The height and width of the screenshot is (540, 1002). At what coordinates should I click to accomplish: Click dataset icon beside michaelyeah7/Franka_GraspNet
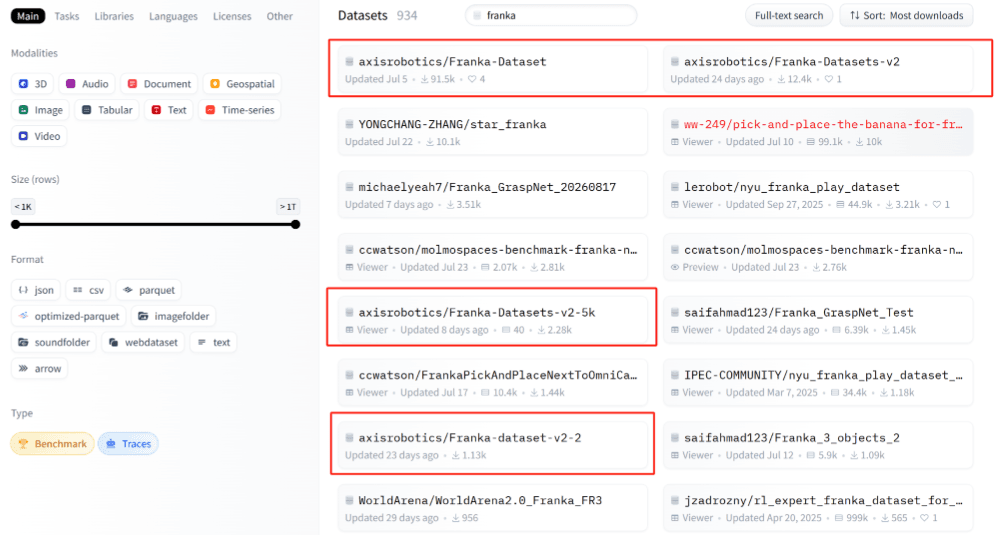pyautogui.click(x=350, y=187)
